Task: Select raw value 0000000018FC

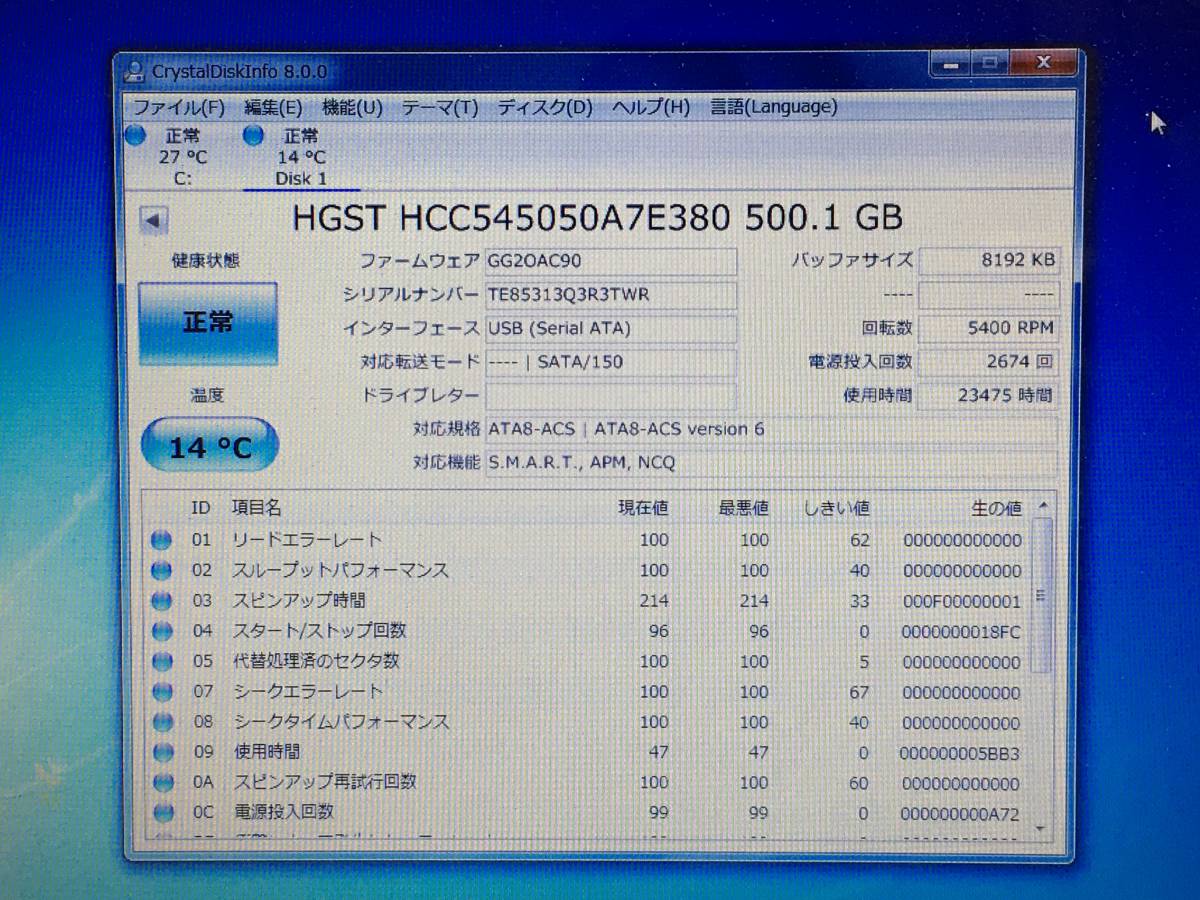Action: 962,632
